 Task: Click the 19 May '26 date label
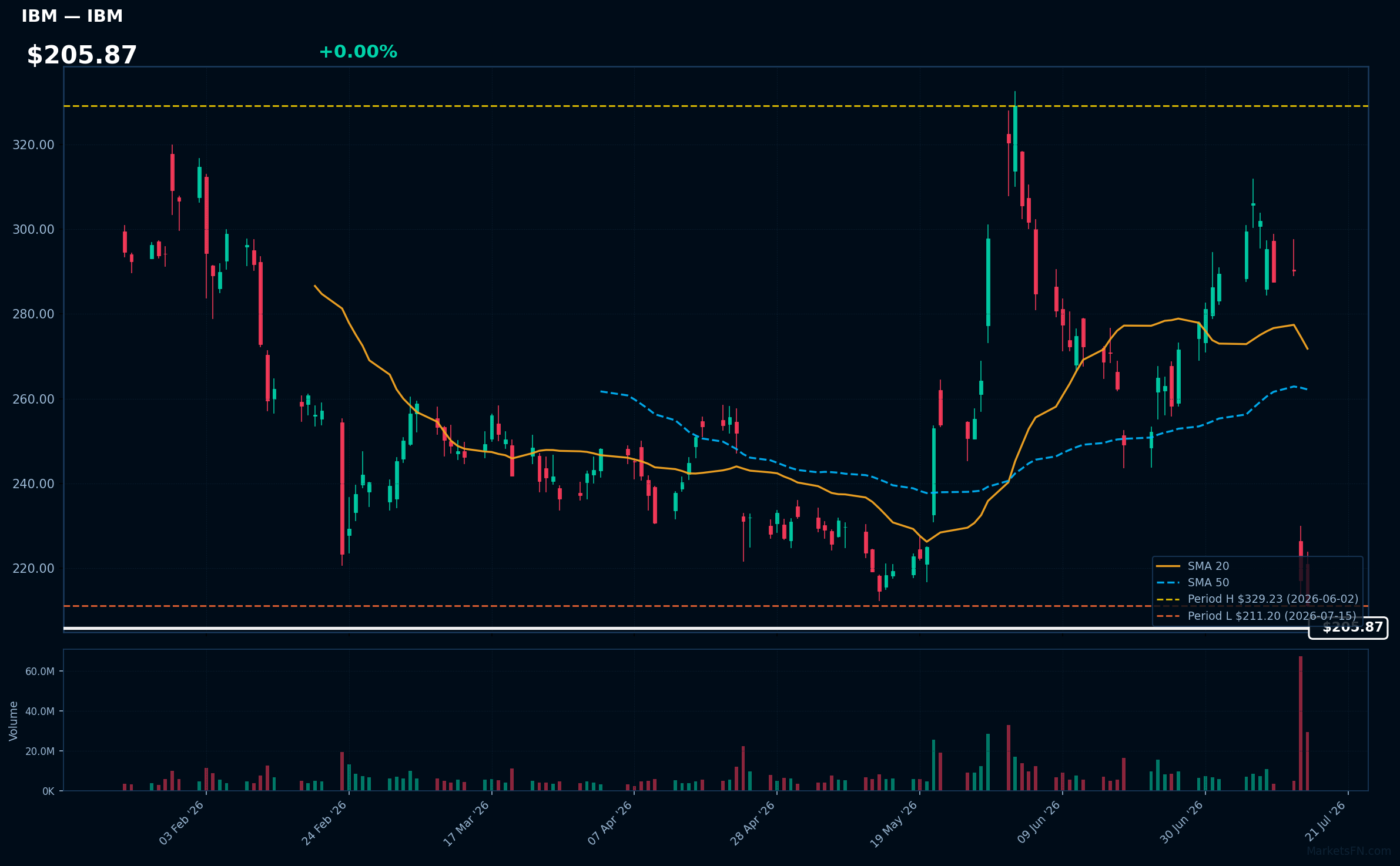click(x=894, y=824)
